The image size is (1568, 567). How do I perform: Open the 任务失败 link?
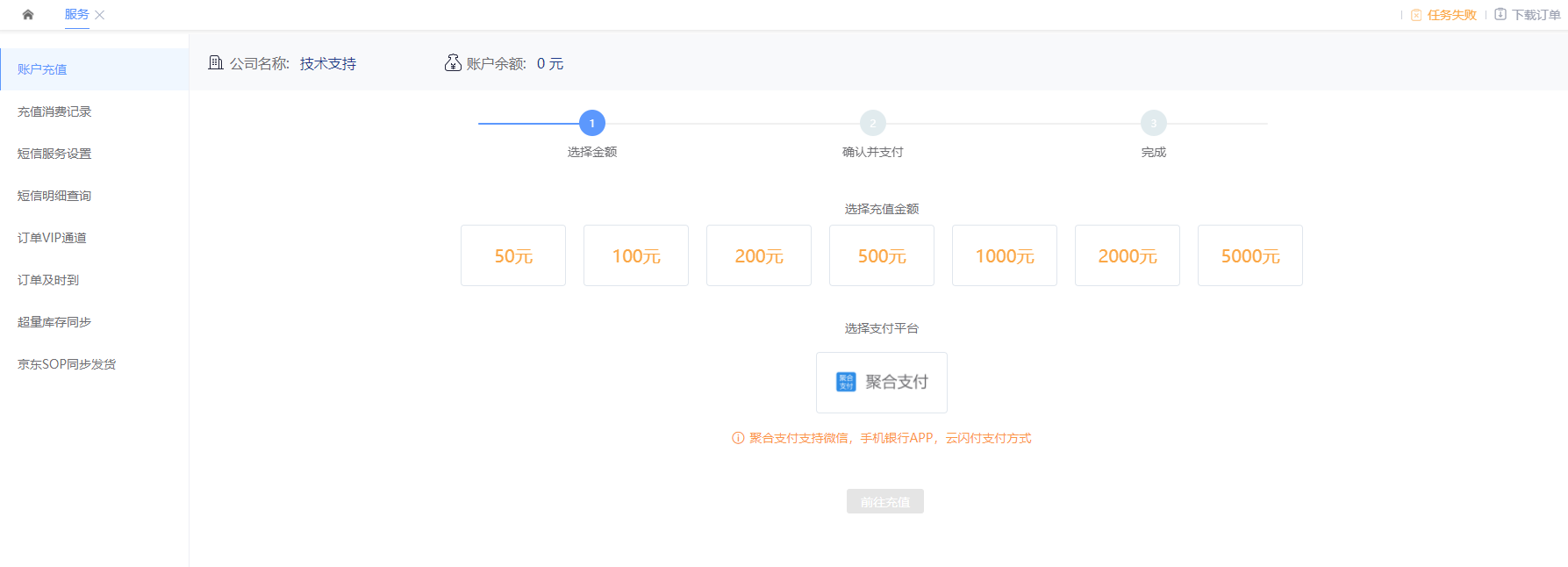(x=1451, y=15)
